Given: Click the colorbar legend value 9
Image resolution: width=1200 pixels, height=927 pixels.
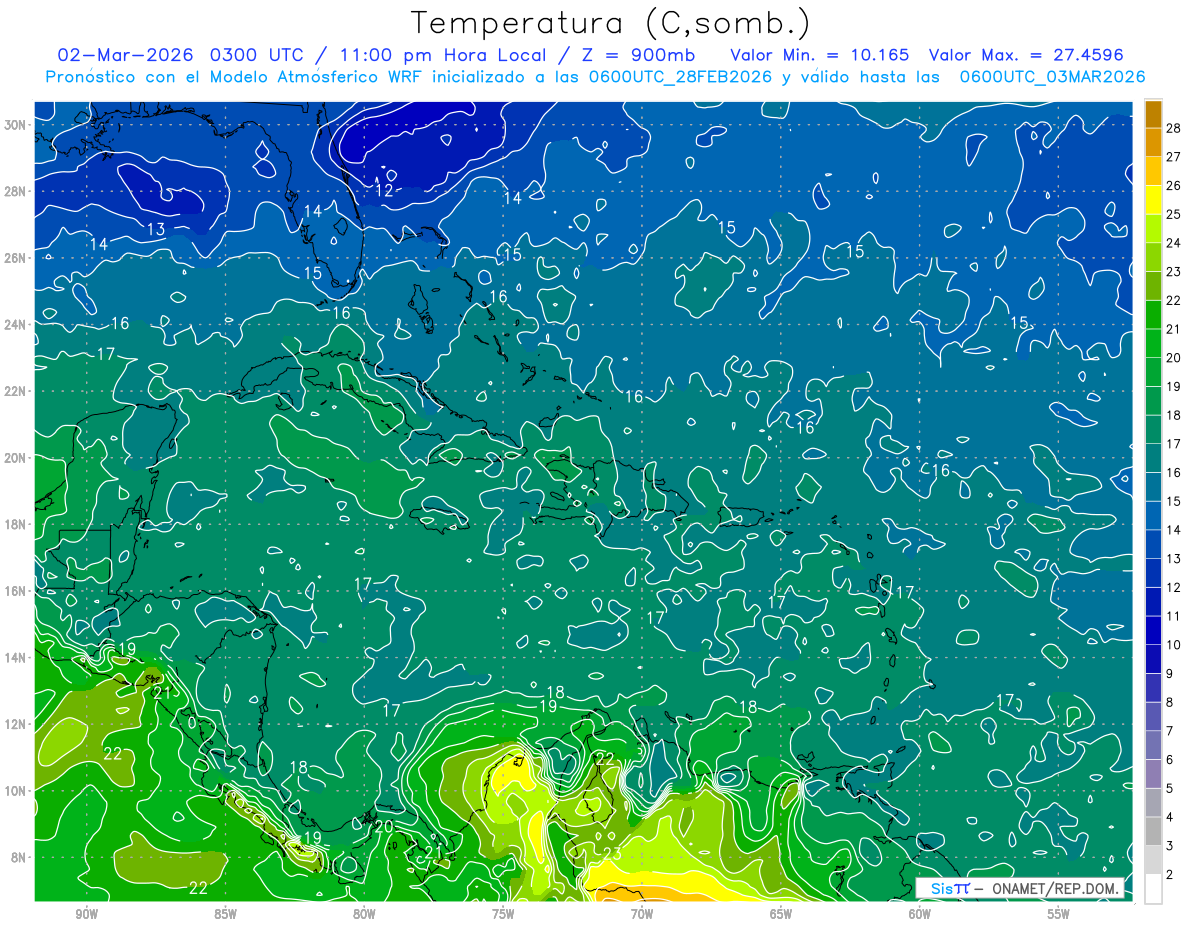Looking at the screenshot, I should click(1170, 674).
